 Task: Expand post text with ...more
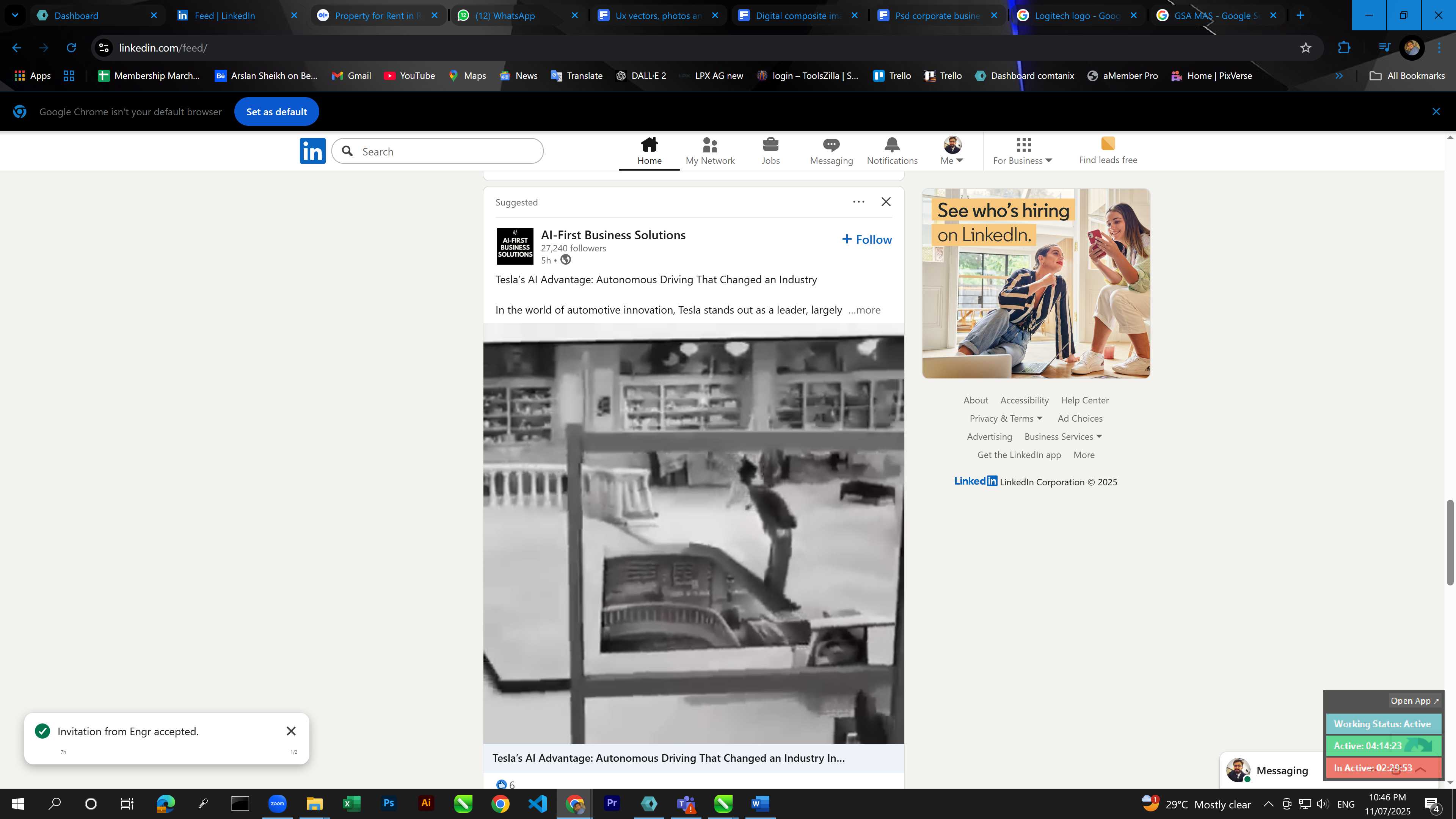coord(864,310)
